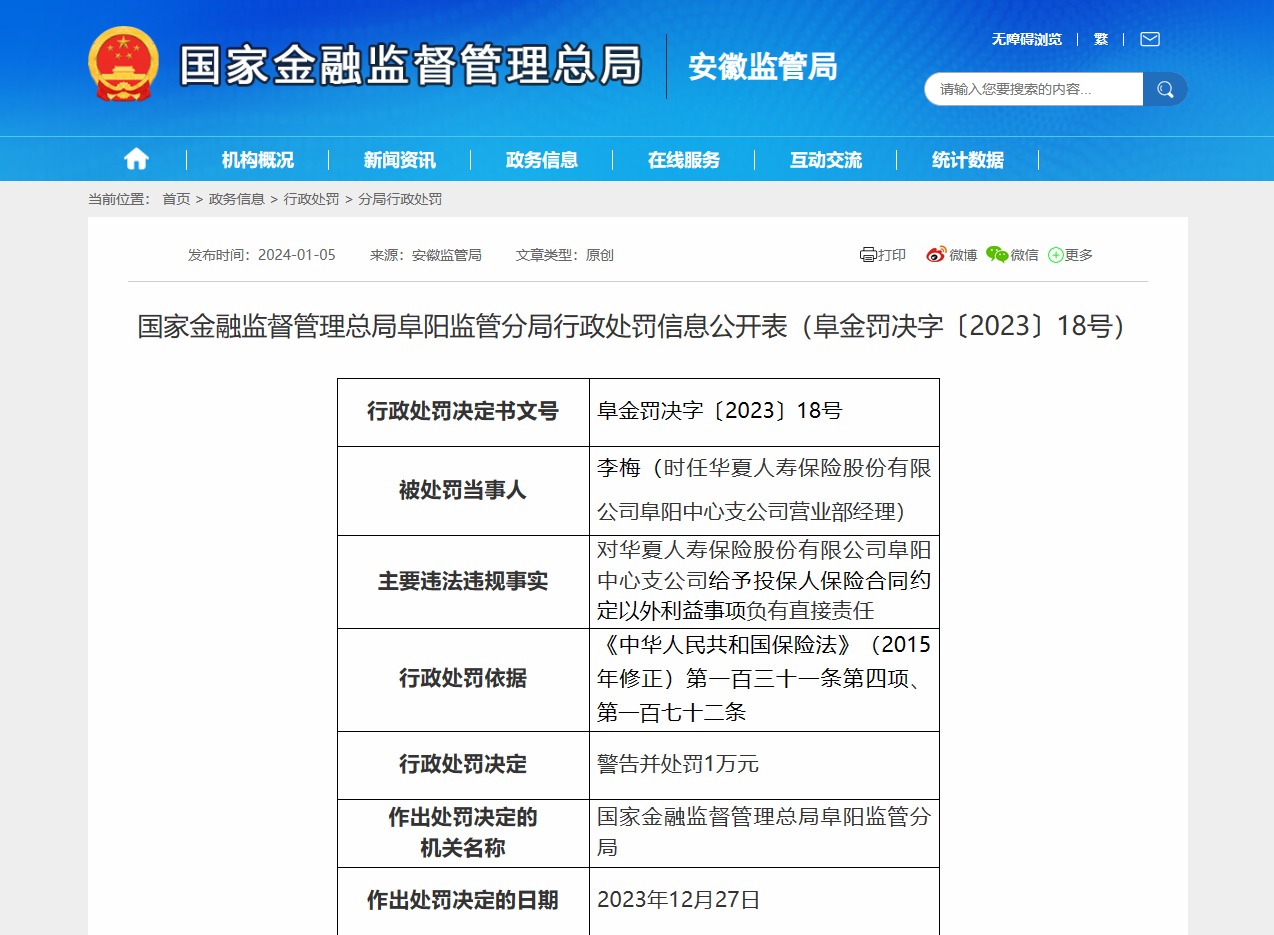Share via the WeChat icon
The image size is (1274, 935).
[997, 255]
